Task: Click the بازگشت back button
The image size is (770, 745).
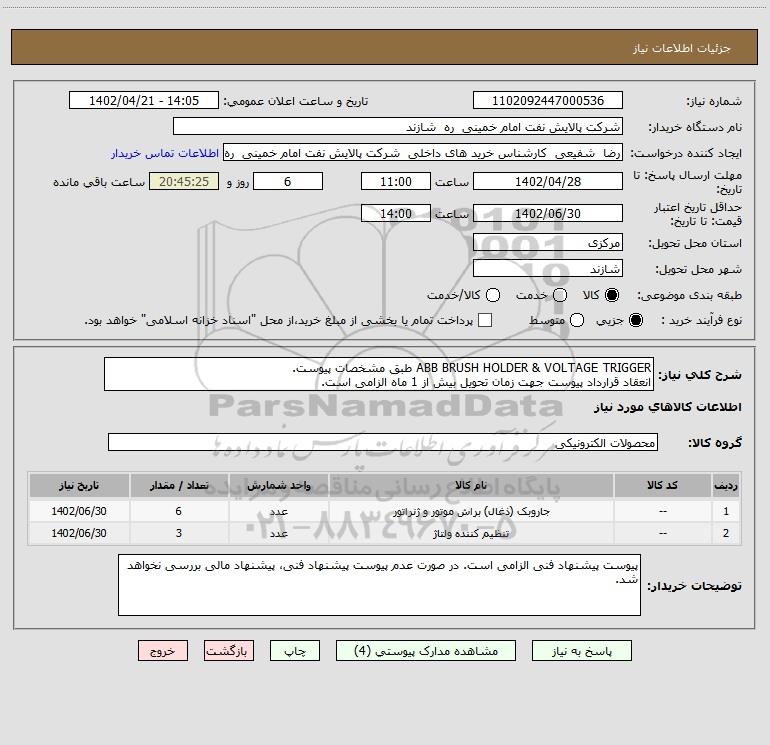Action: point(229,651)
